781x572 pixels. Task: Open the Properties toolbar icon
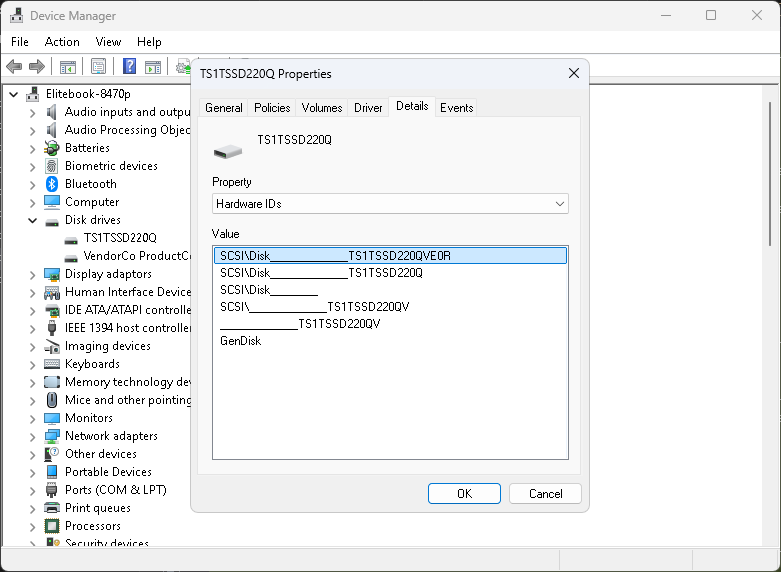[x=98, y=66]
